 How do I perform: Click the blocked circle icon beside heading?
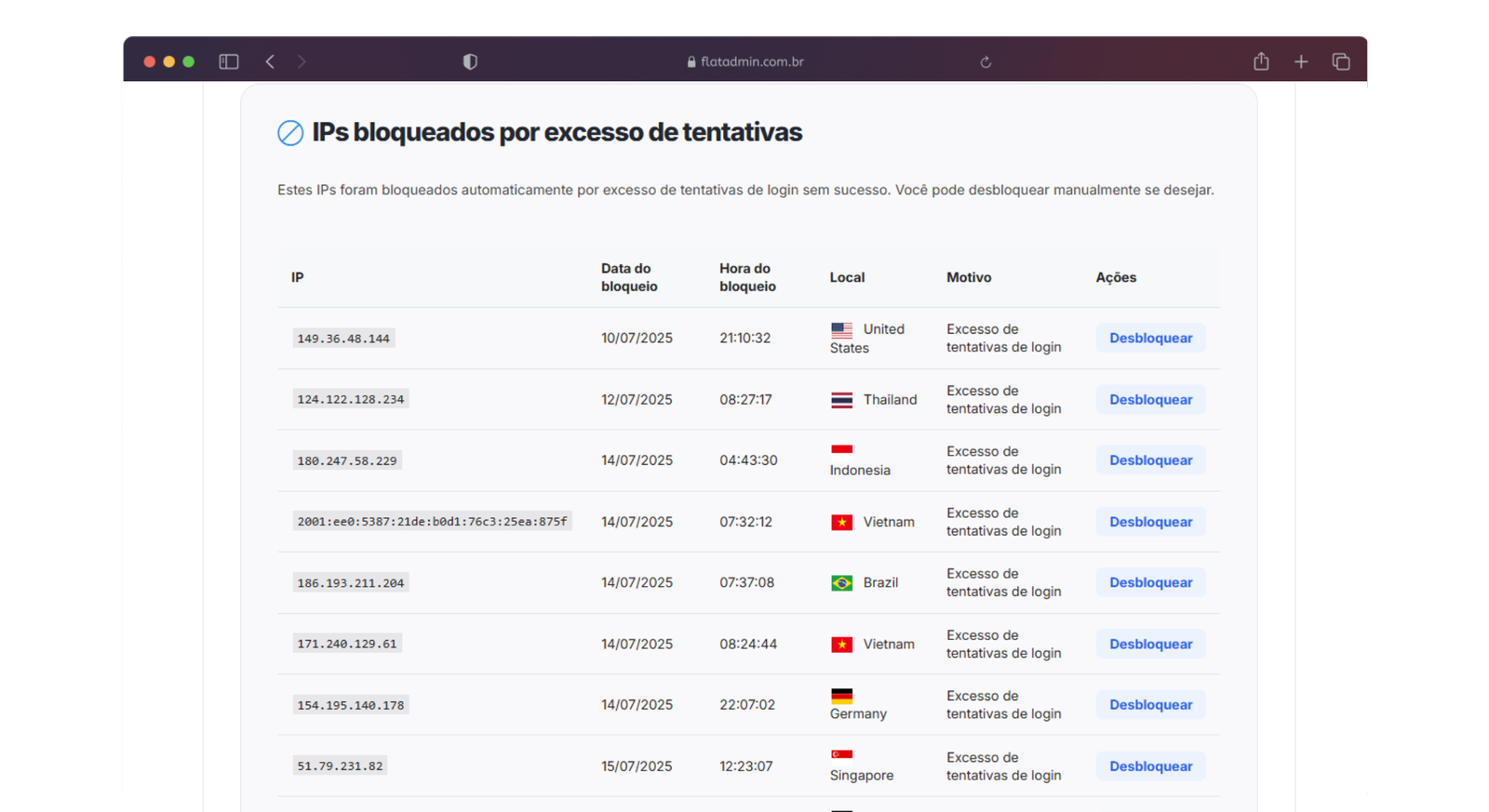(290, 133)
